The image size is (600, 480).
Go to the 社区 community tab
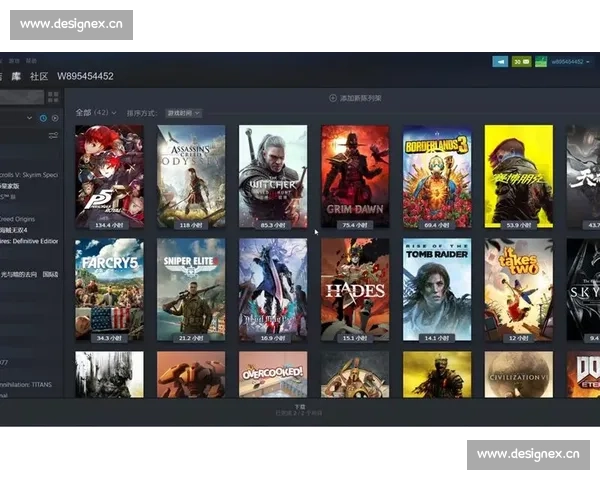click(x=39, y=76)
